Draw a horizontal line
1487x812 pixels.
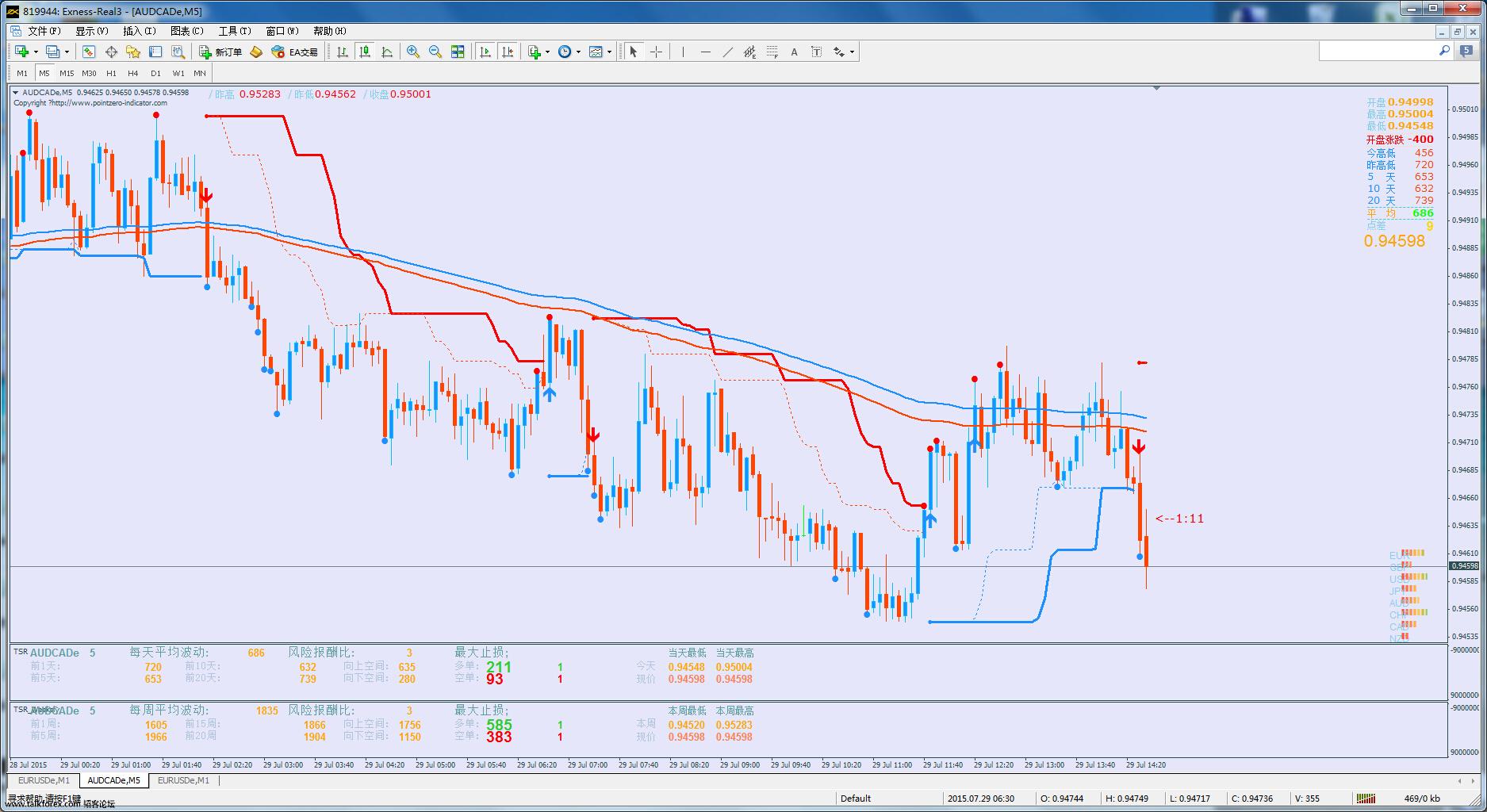pos(705,52)
